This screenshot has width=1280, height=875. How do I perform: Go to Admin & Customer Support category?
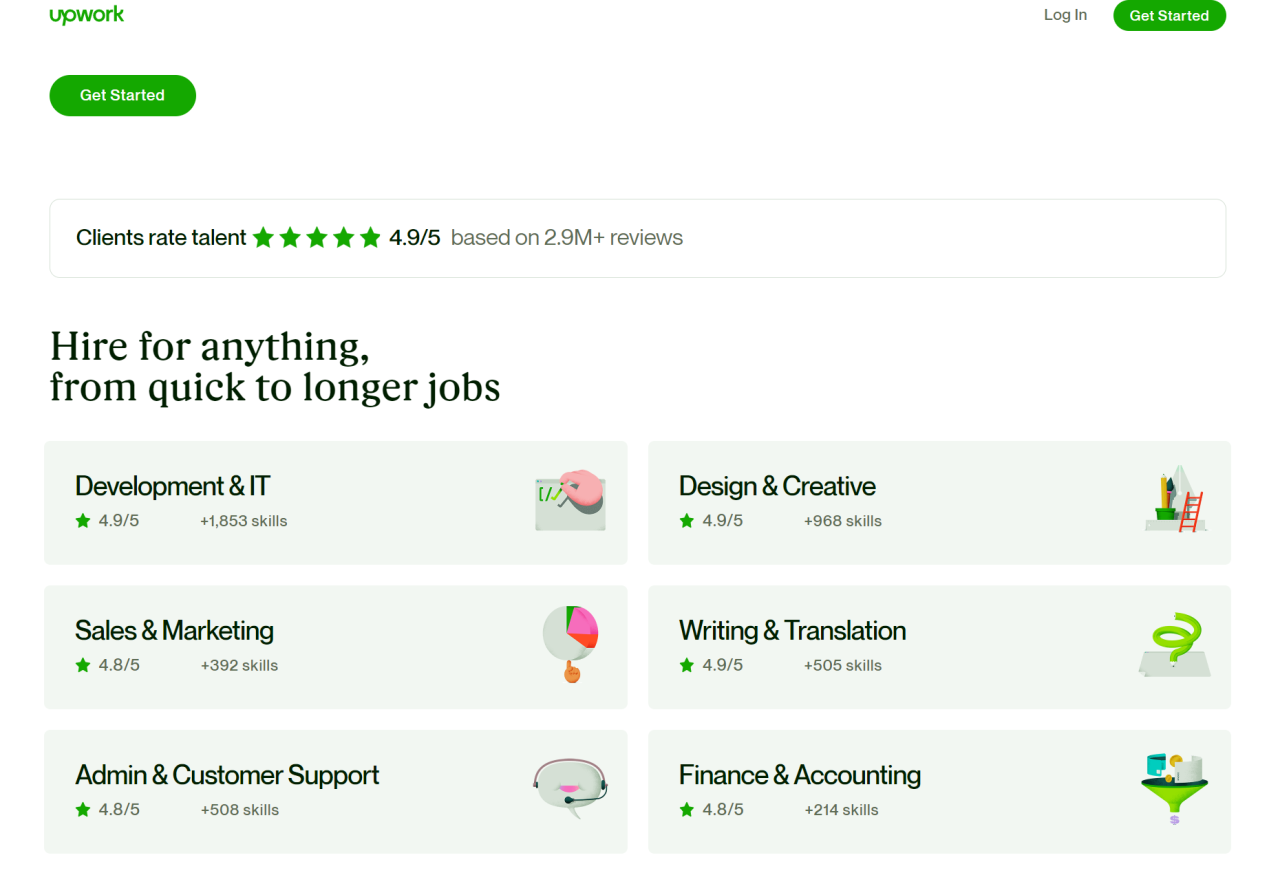(x=227, y=775)
